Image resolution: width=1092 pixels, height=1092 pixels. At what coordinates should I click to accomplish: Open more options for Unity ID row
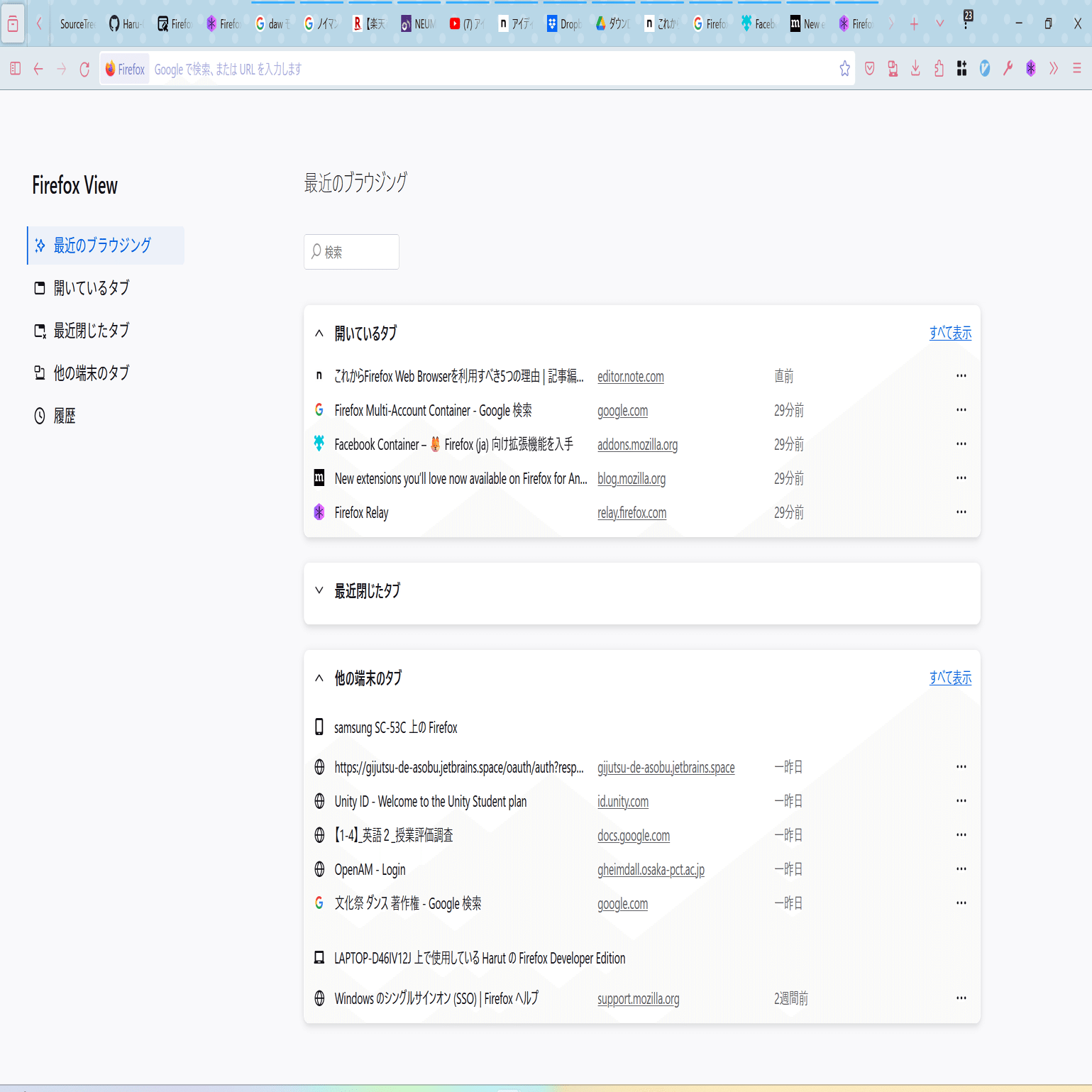961,801
